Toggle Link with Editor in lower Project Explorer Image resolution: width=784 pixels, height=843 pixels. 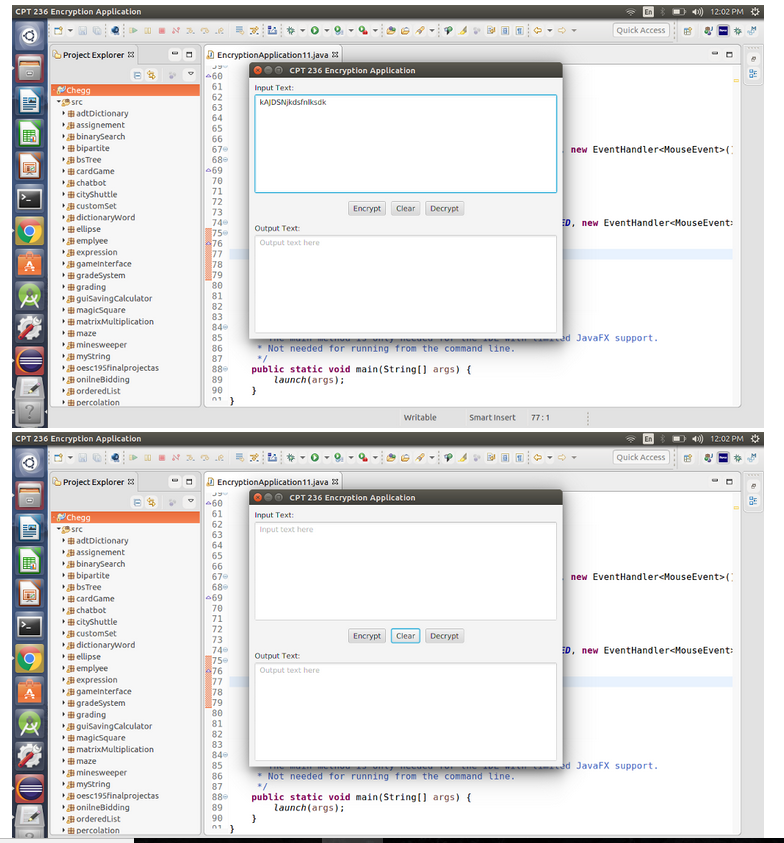152,502
